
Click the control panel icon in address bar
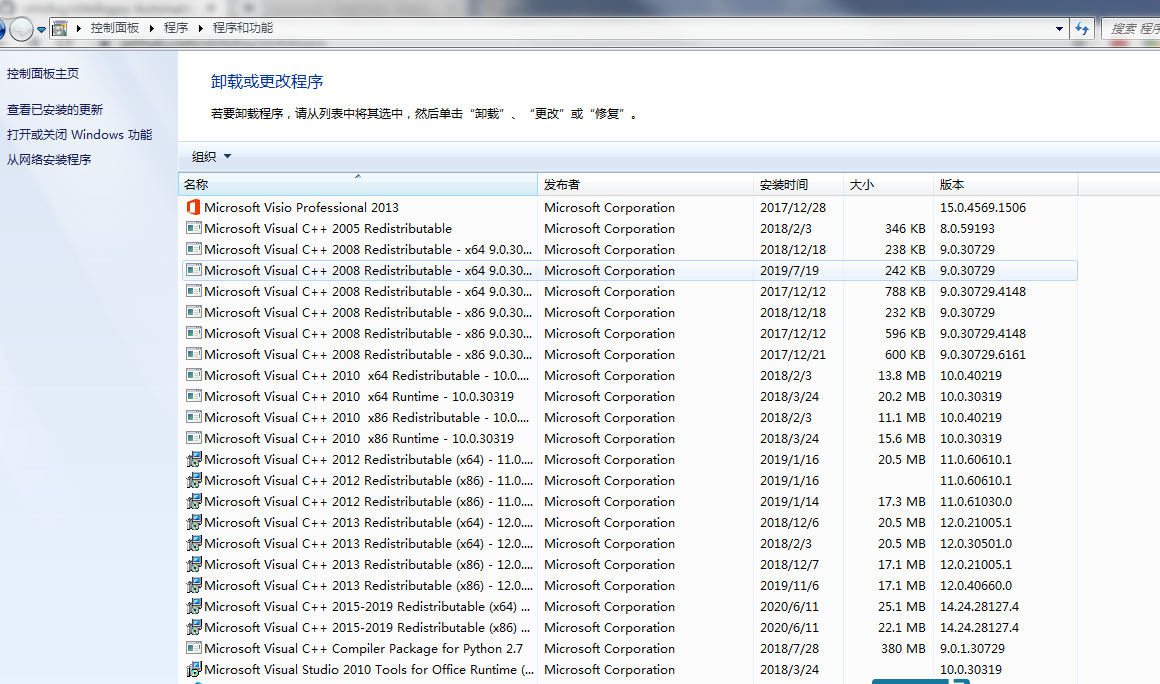coord(60,28)
